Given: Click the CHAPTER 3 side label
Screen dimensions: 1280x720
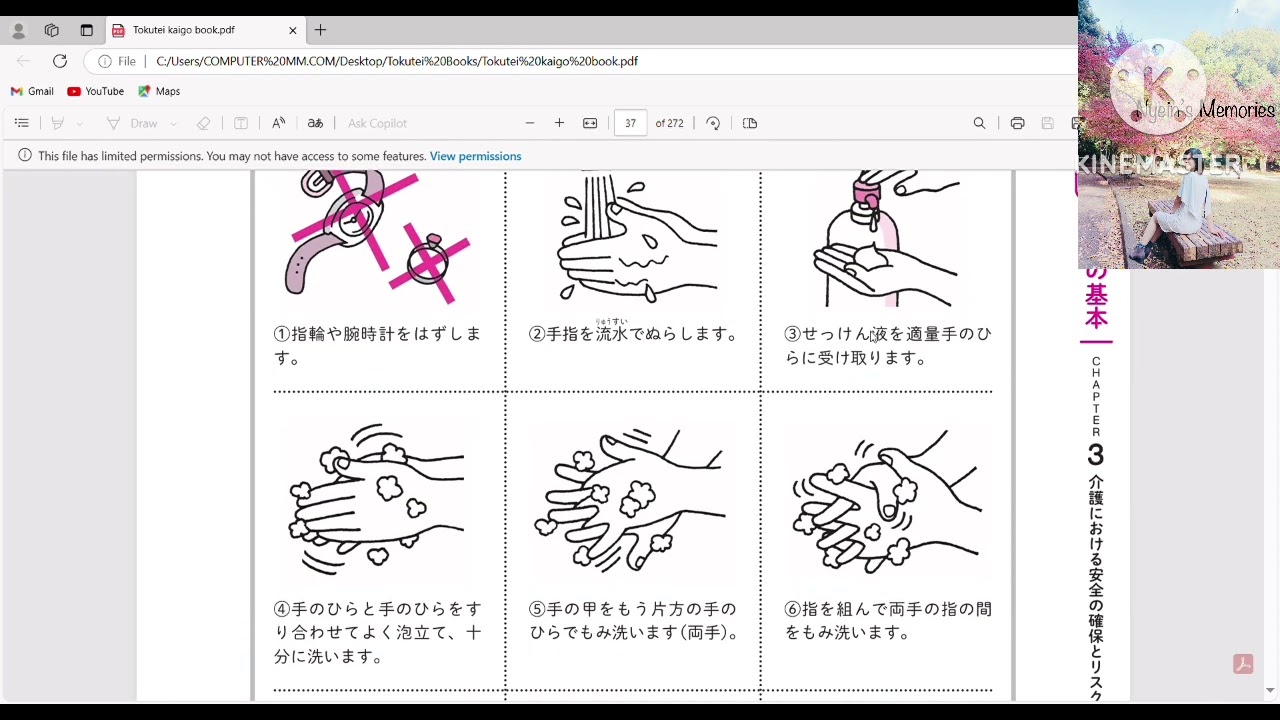Looking at the screenshot, I should coord(1096,410).
